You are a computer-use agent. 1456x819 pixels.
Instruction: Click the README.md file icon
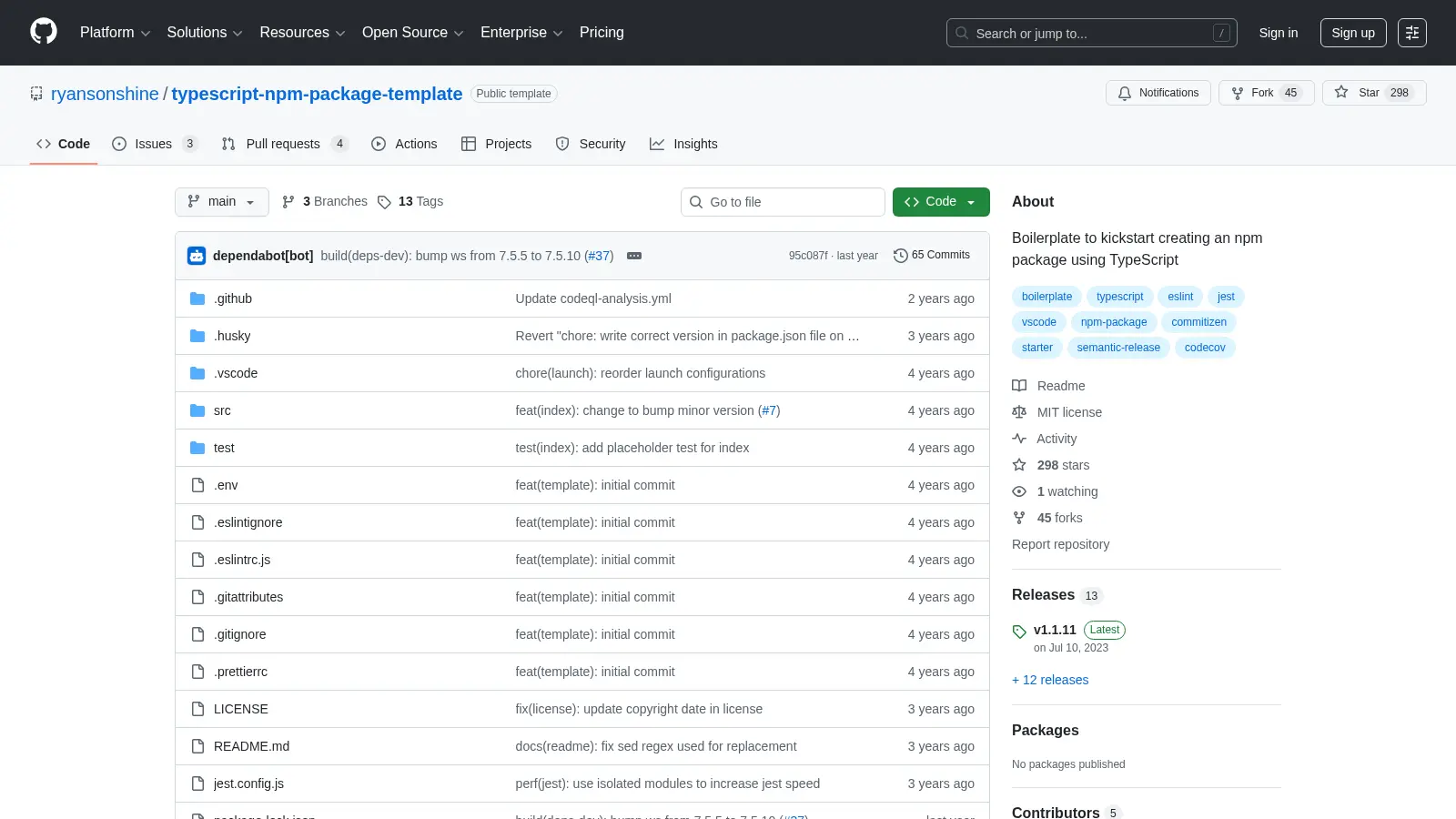click(x=197, y=746)
